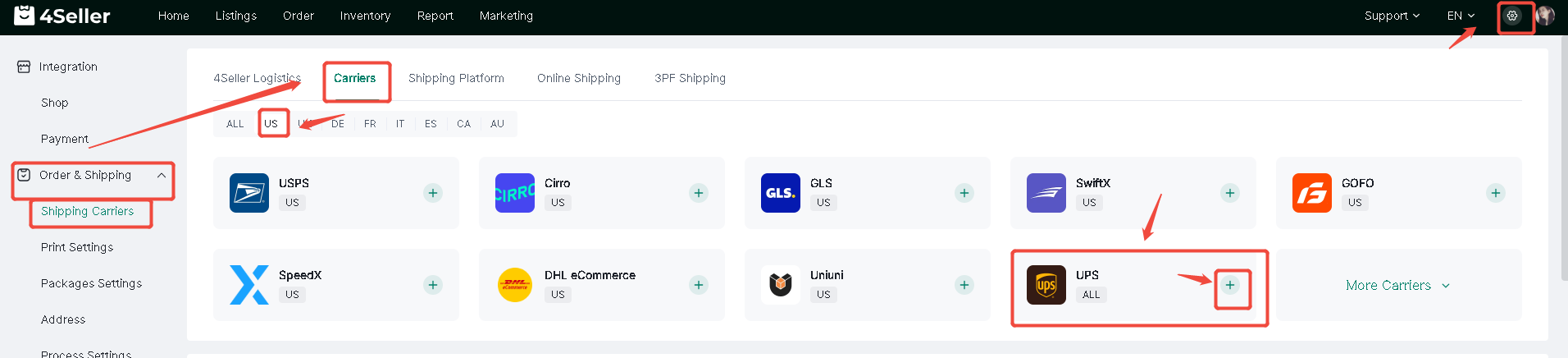Screen dimensions: 1568x358
Task: Click the SpeedX plus icon
Action: (x=433, y=285)
